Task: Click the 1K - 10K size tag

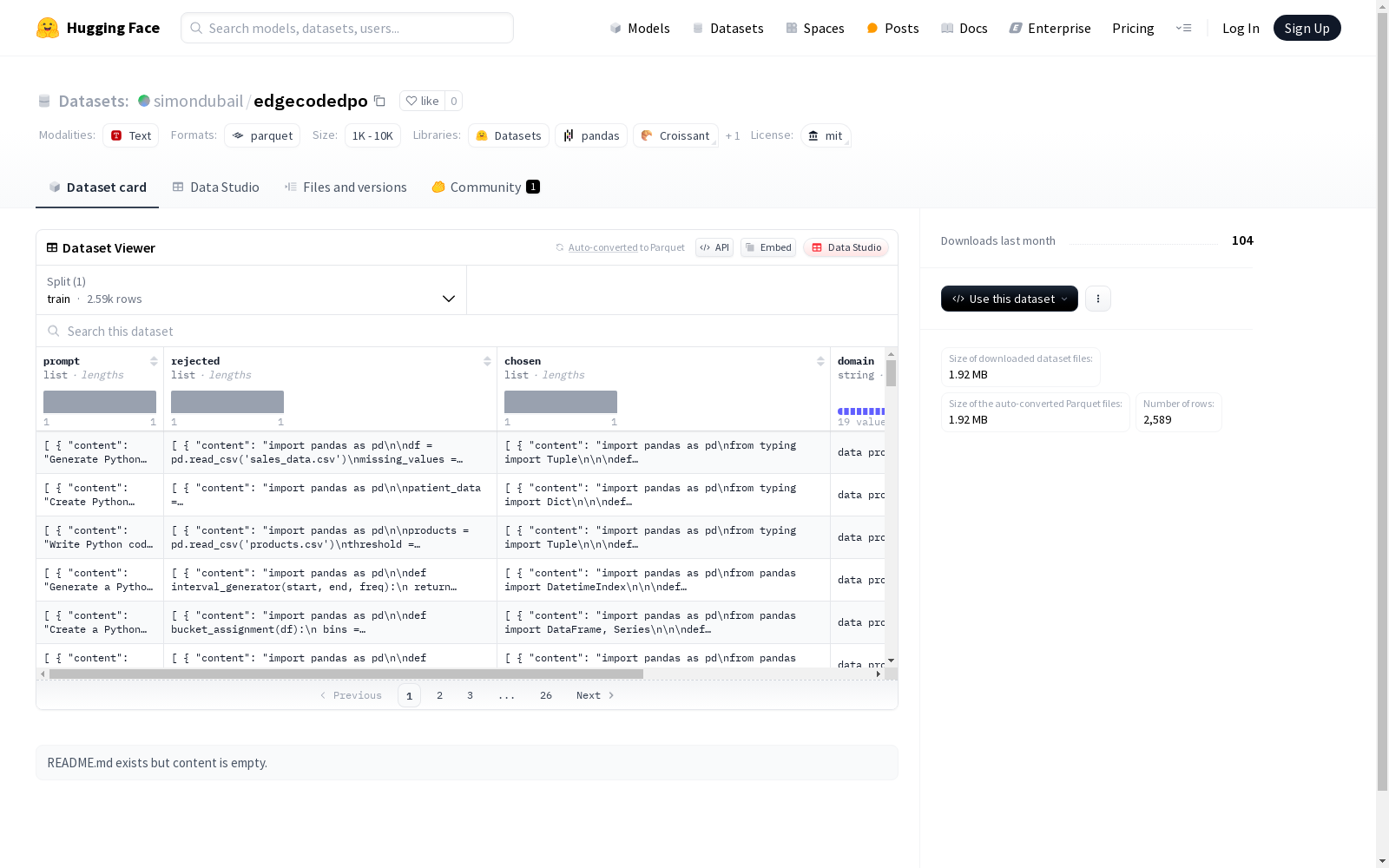Action: (x=372, y=135)
